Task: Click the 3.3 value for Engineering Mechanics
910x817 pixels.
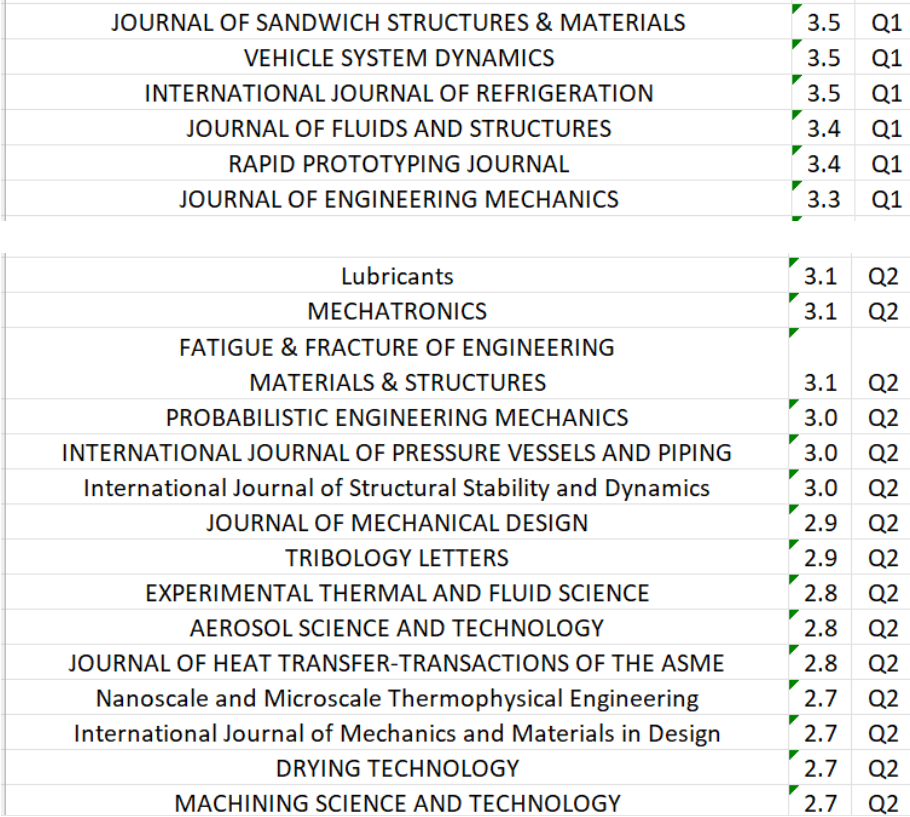Action: click(822, 199)
